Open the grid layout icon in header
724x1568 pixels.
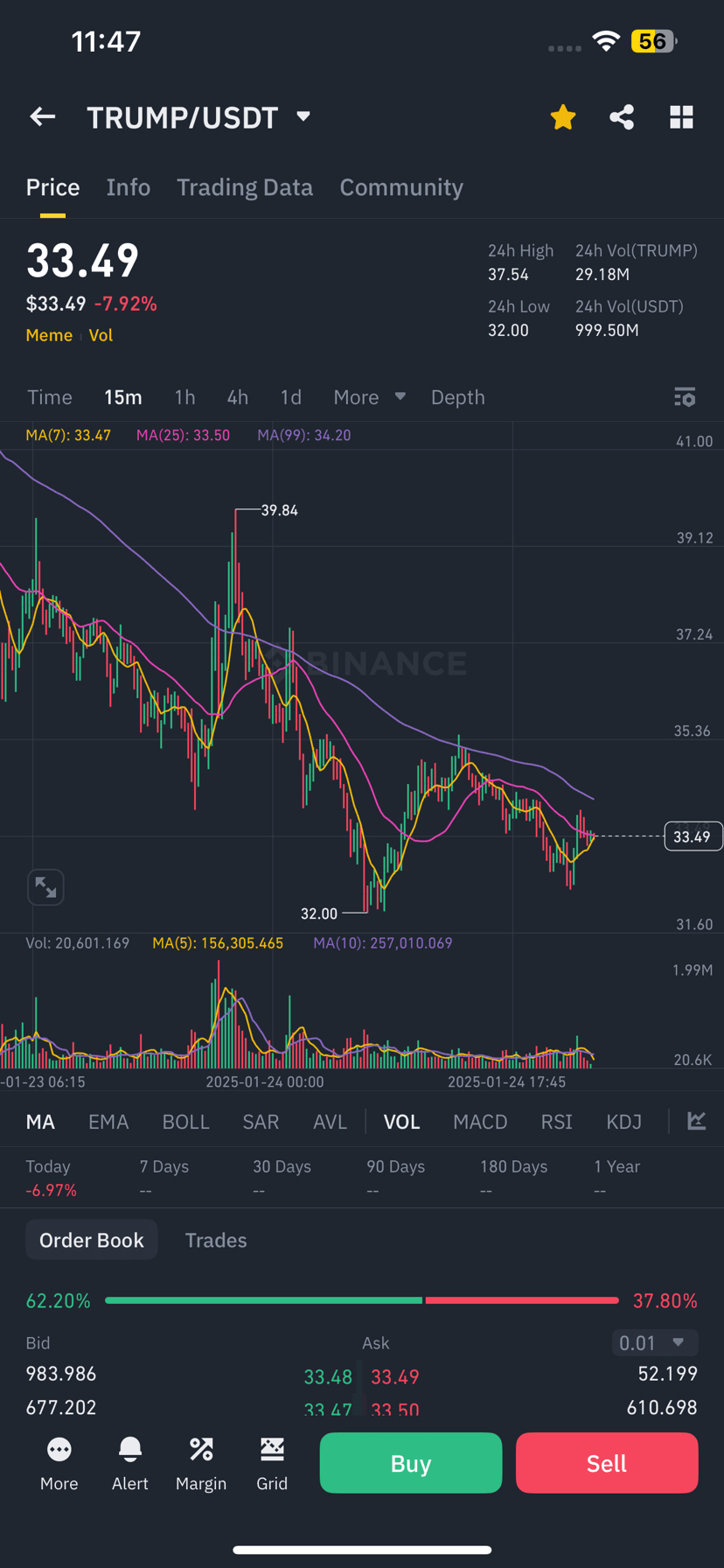click(681, 117)
